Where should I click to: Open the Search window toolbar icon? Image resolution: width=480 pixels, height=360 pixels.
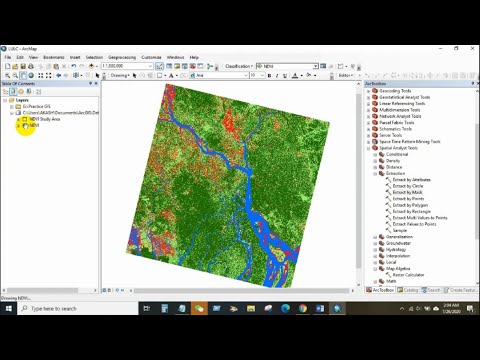click(x=185, y=66)
